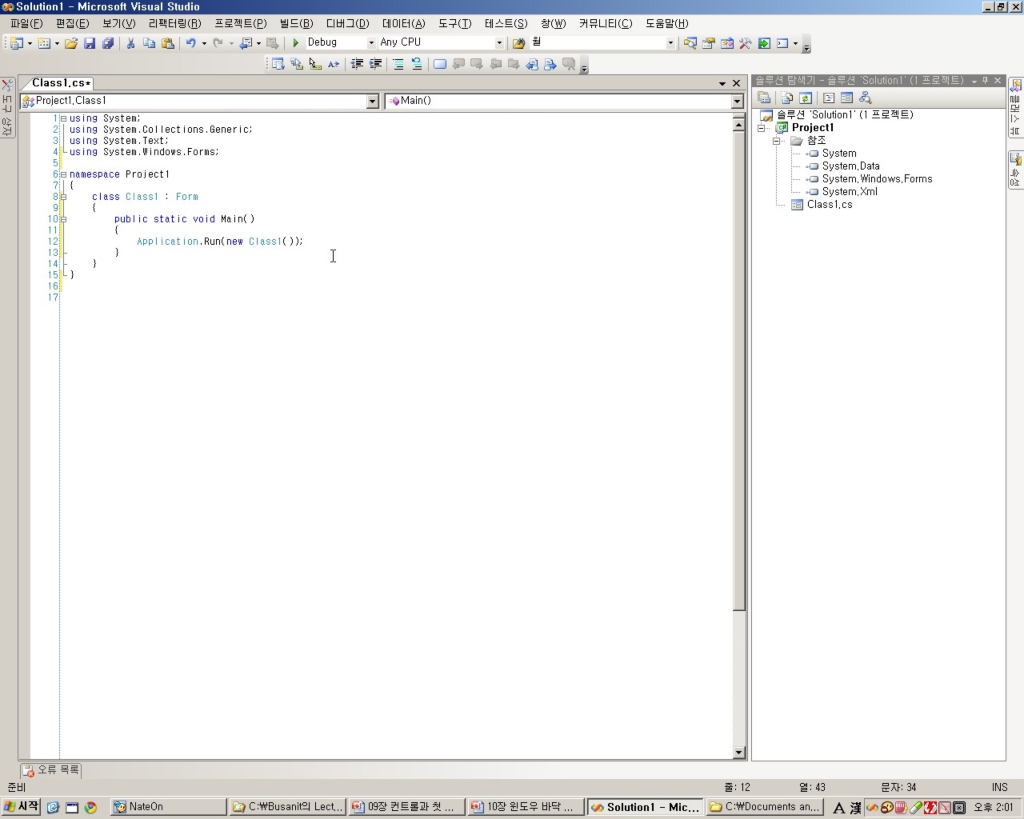Click the Copy toolbar icon
The image size is (1024, 819).
point(149,43)
